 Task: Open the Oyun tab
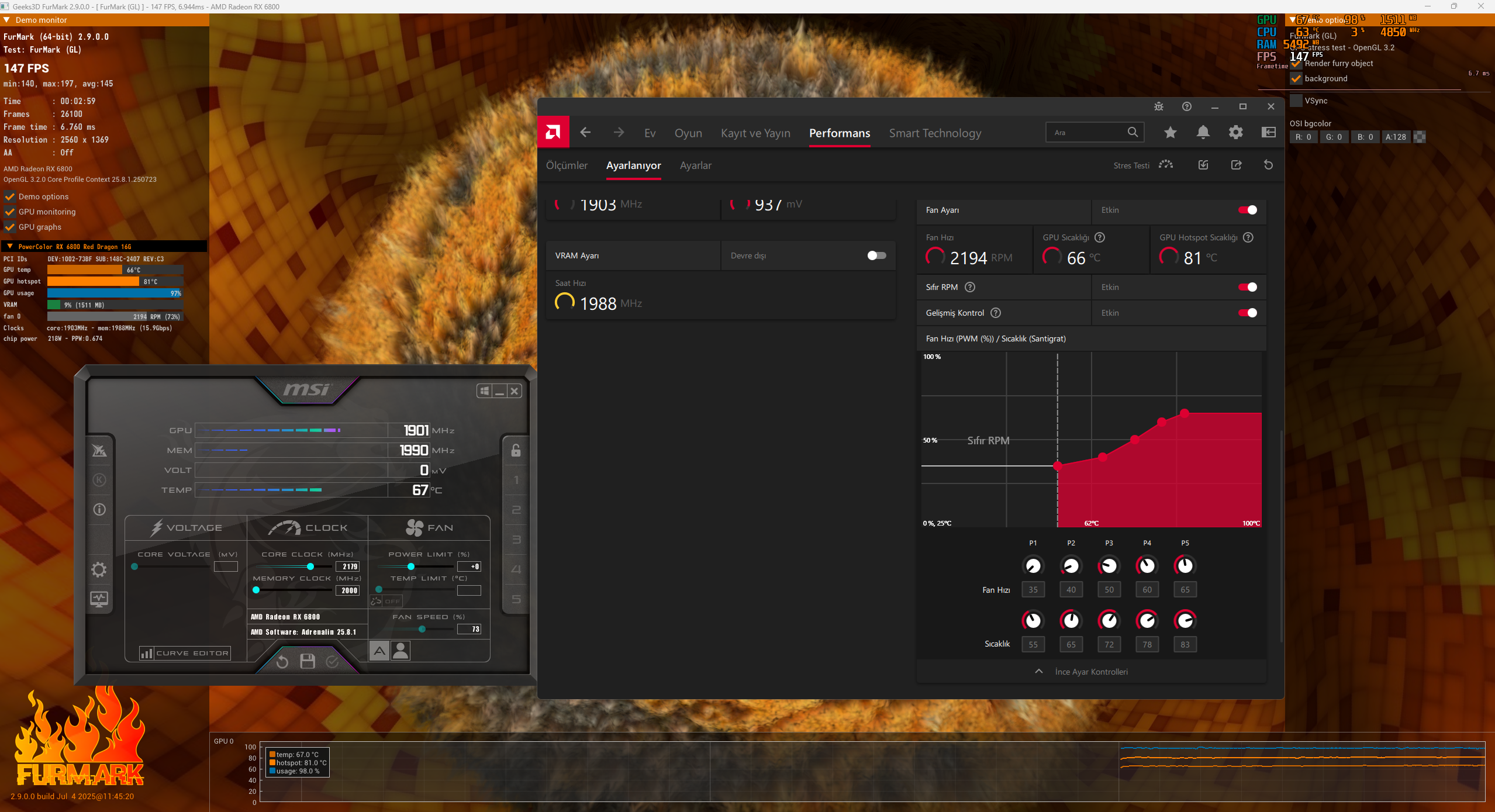688,133
